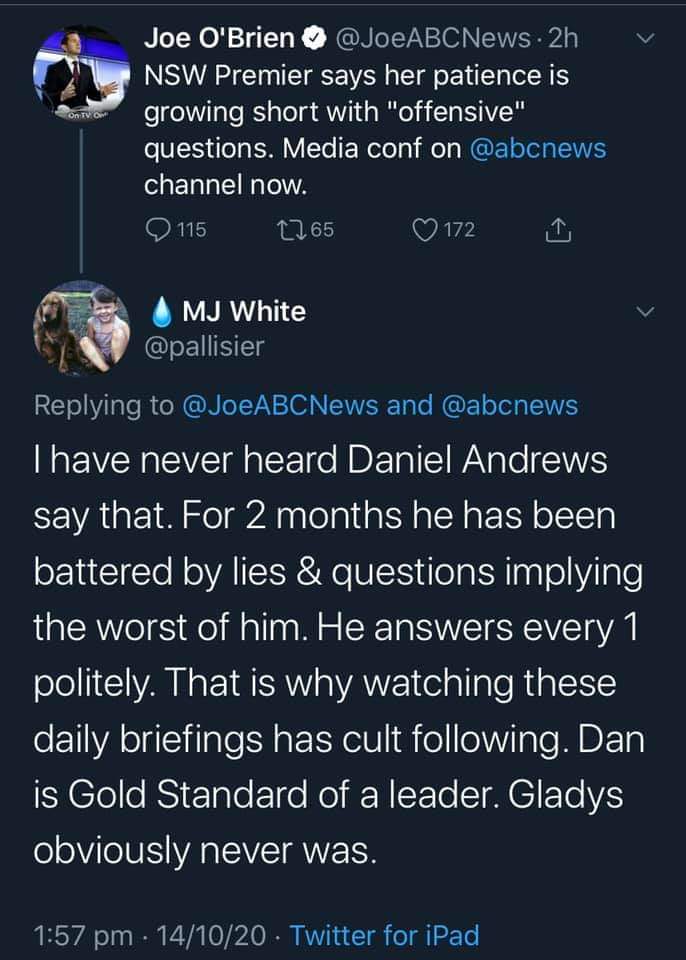Click the 2h timestamp on Joe's tweet
Image resolution: width=686 pixels, height=960 pixels.
click(563, 39)
